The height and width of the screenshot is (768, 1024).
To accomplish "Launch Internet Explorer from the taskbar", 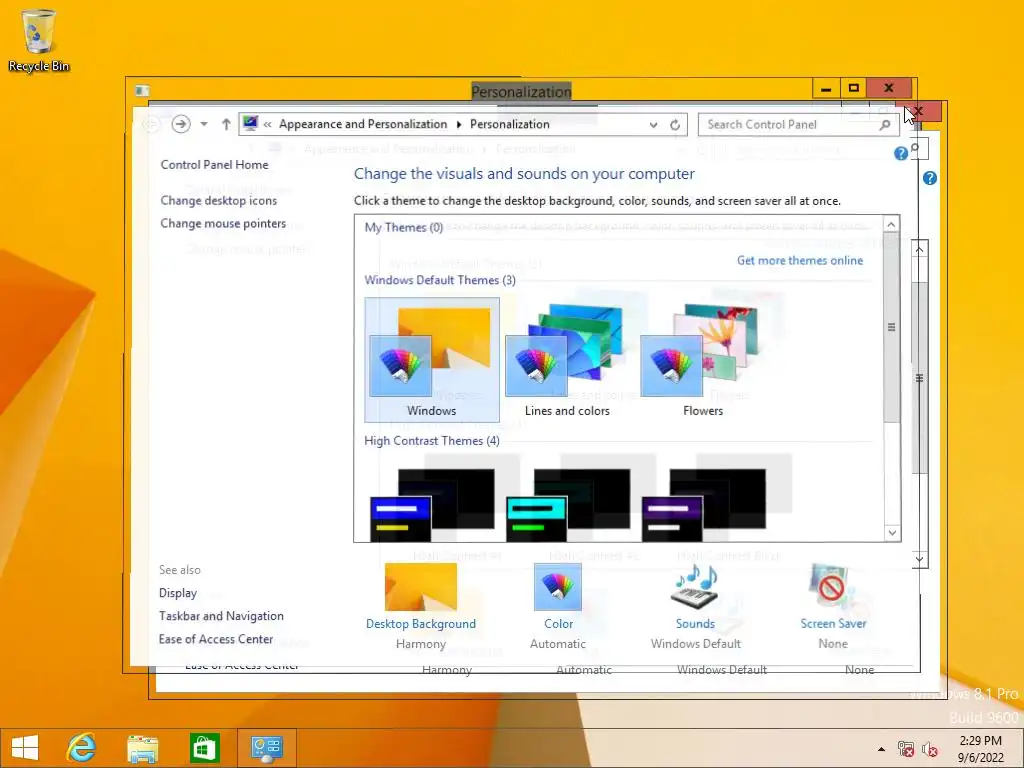I will click(82, 748).
